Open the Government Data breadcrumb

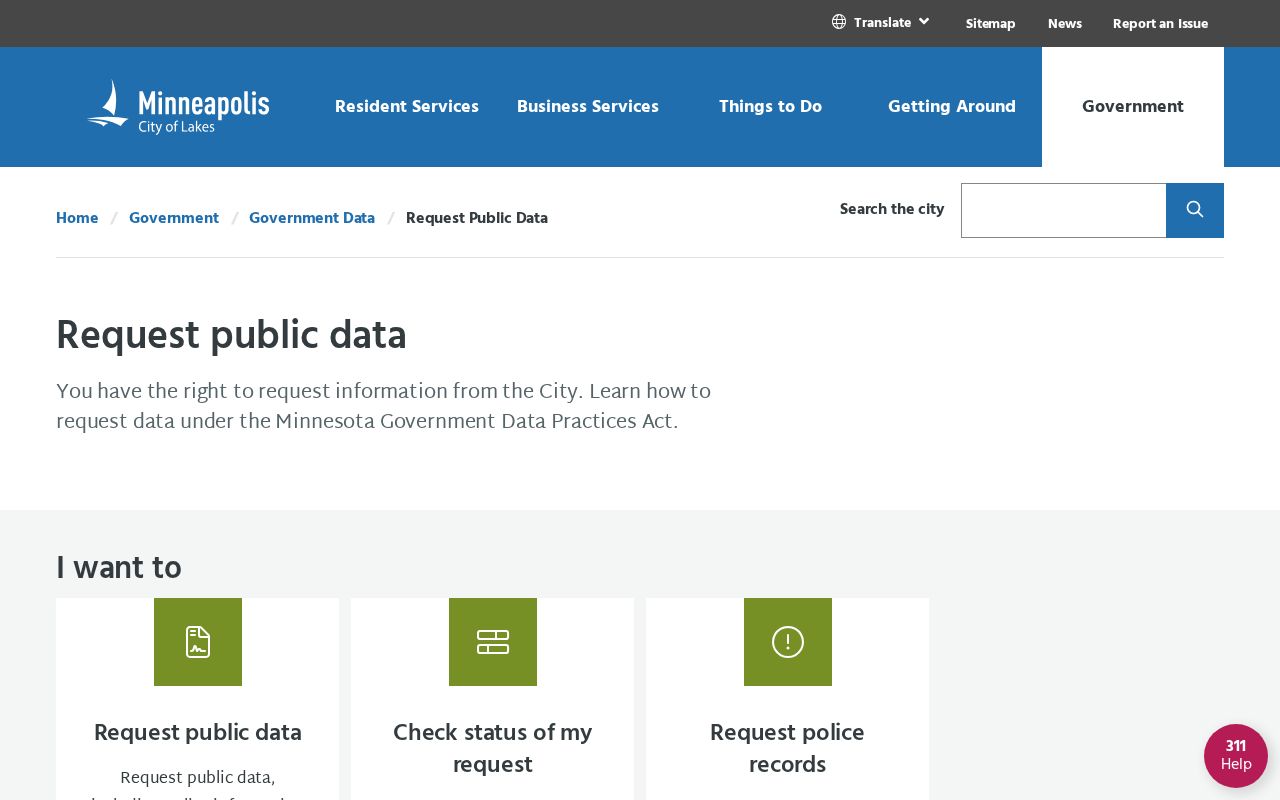click(x=312, y=218)
